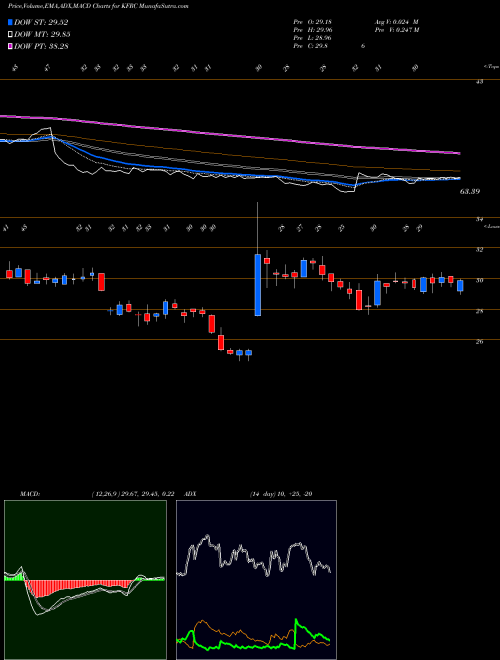Select the DOW PT: 38.28 label
500x660 pixels.
41,46
